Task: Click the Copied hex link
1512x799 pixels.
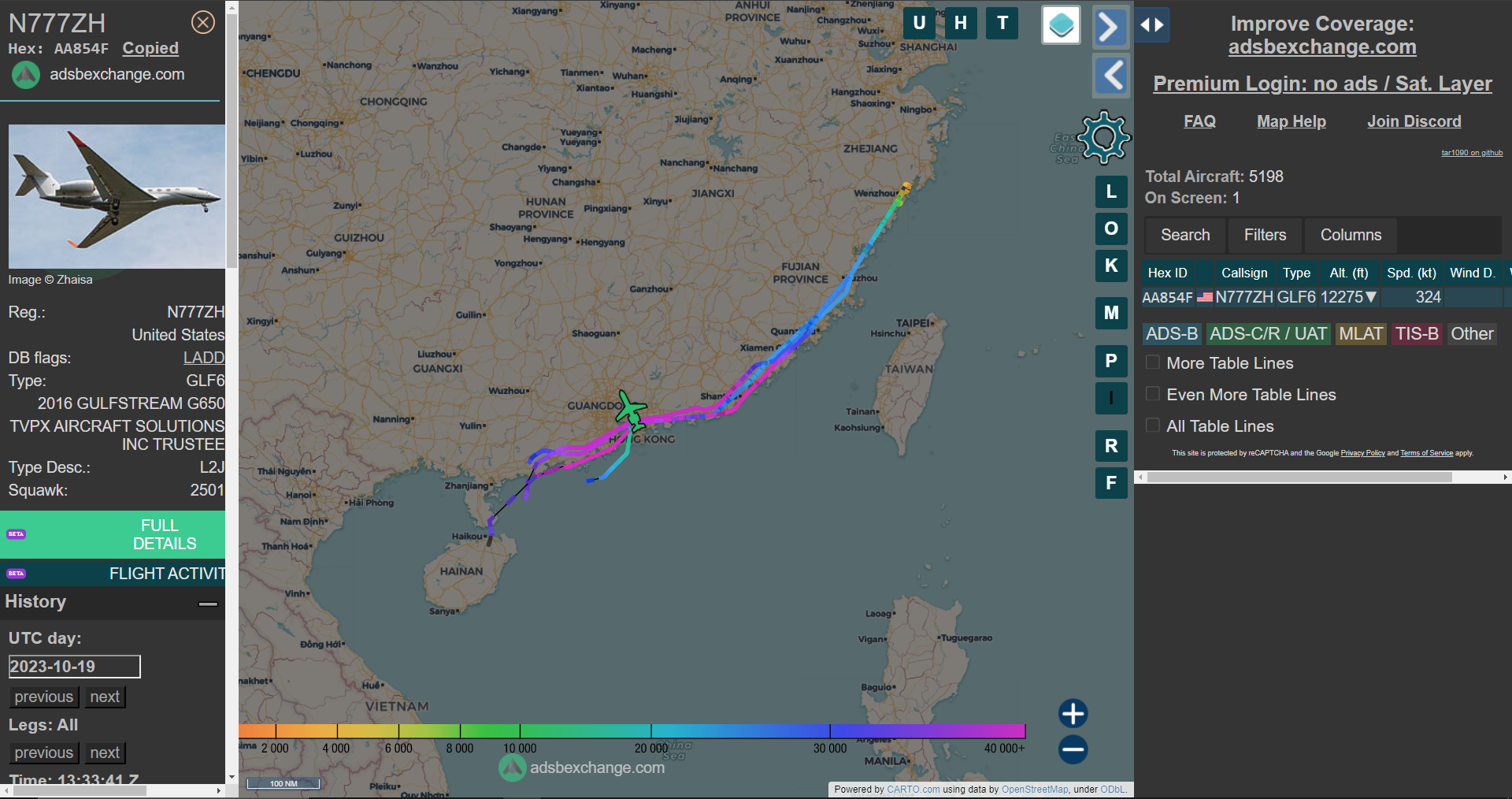Action: coord(150,48)
